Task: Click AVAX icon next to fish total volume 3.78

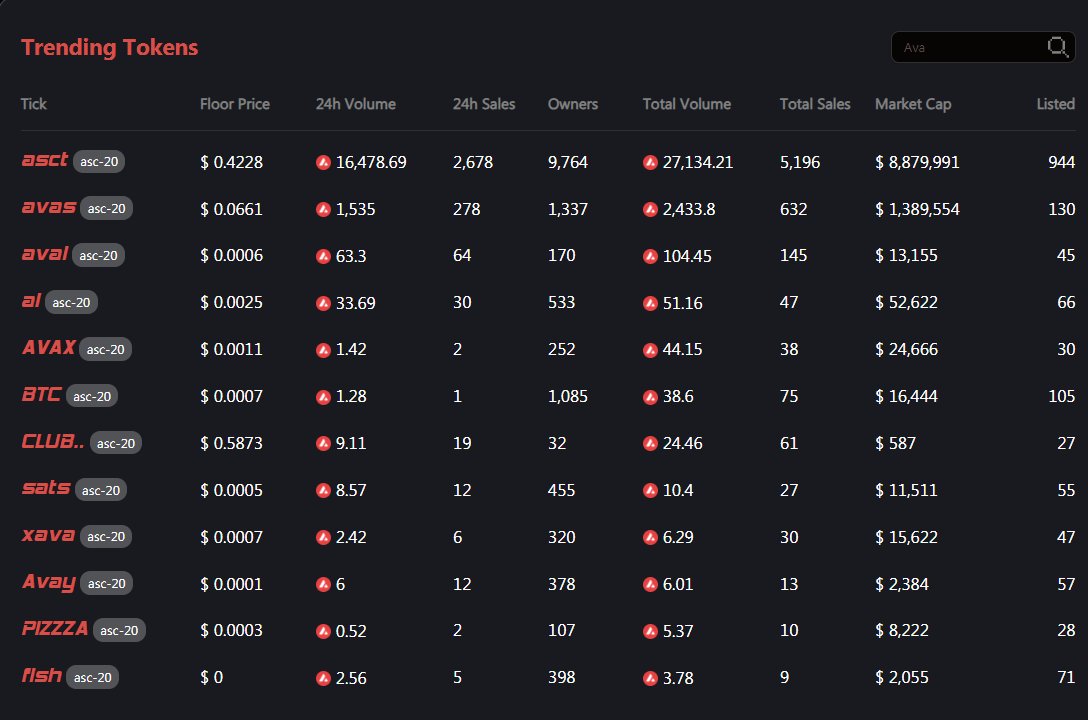Action: [x=650, y=678]
